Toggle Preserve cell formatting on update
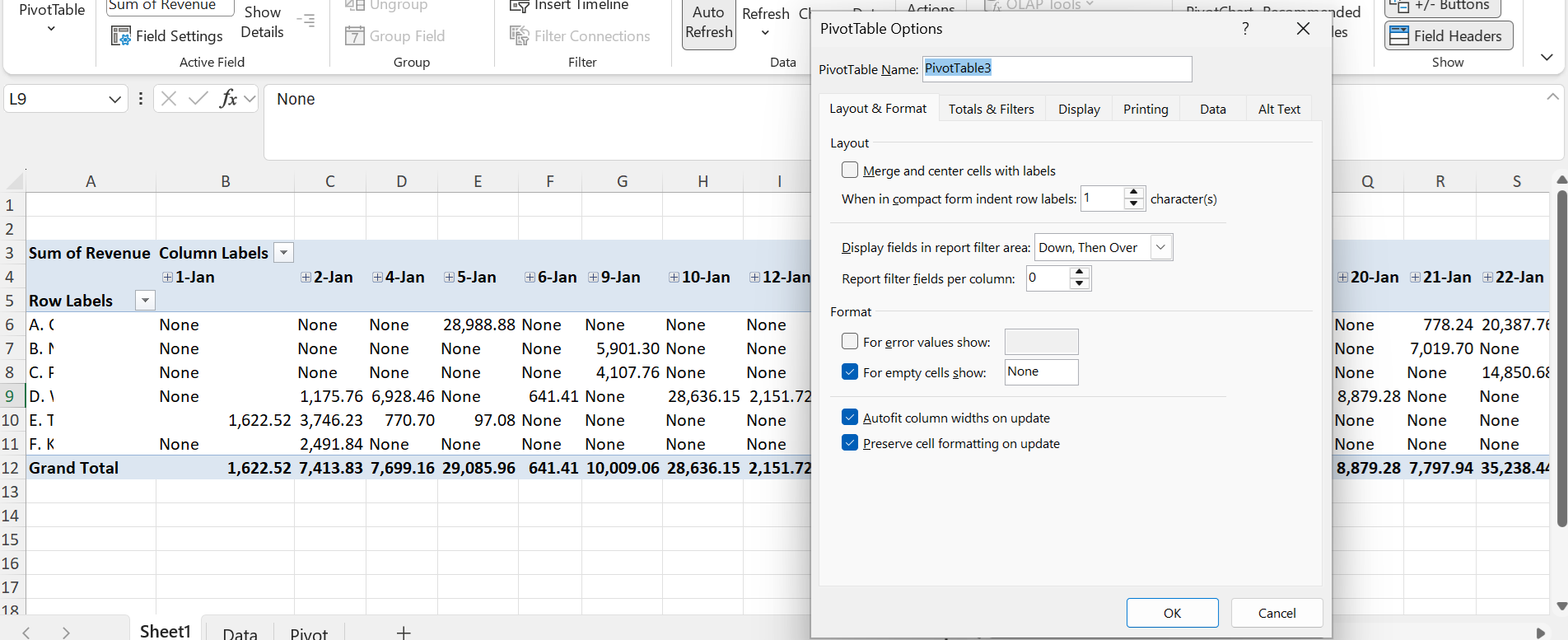Screen dimensions: 1568x640 click(x=850, y=442)
